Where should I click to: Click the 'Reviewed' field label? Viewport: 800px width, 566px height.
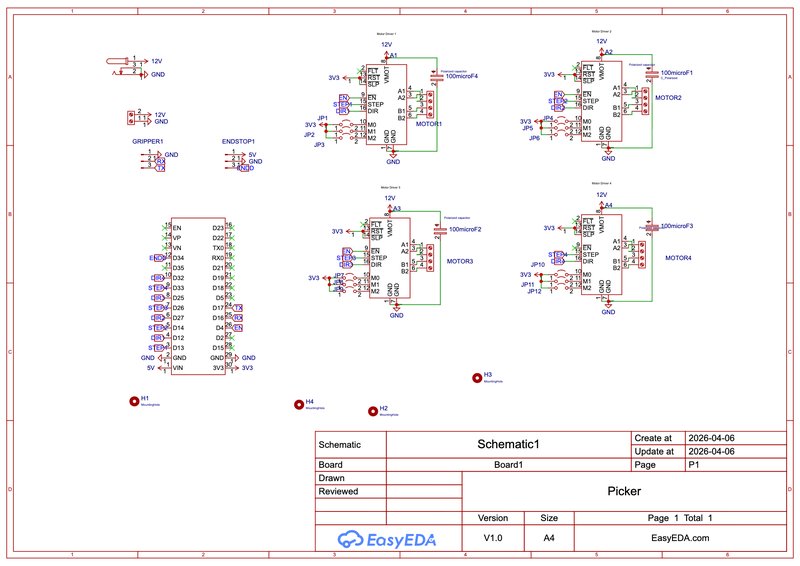tap(338, 491)
